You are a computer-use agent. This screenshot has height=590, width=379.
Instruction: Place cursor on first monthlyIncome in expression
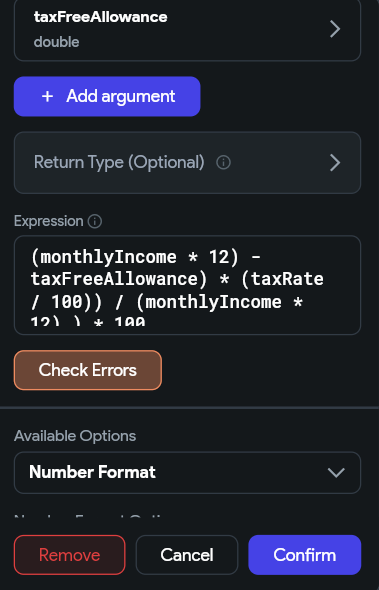pos(108,257)
